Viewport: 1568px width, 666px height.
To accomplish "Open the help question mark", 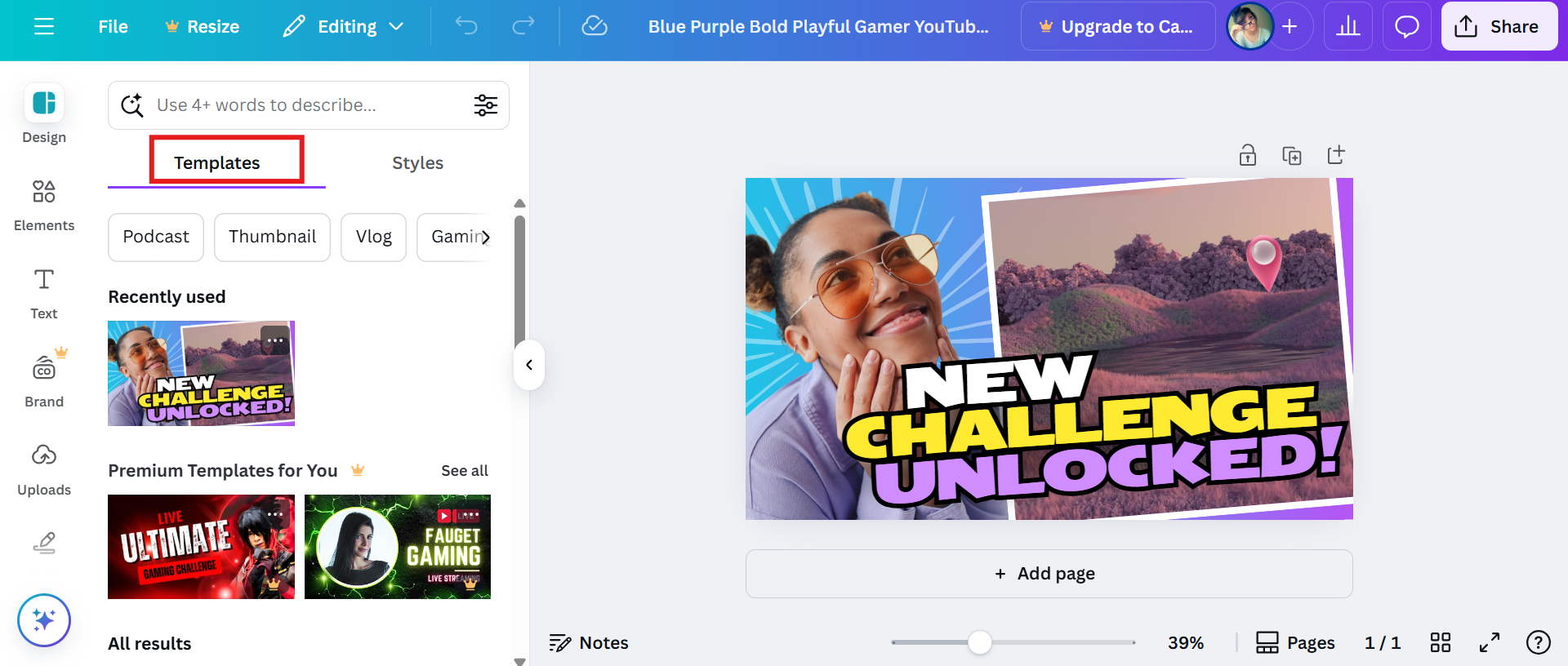I will pyautogui.click(x=1539, y=643).
